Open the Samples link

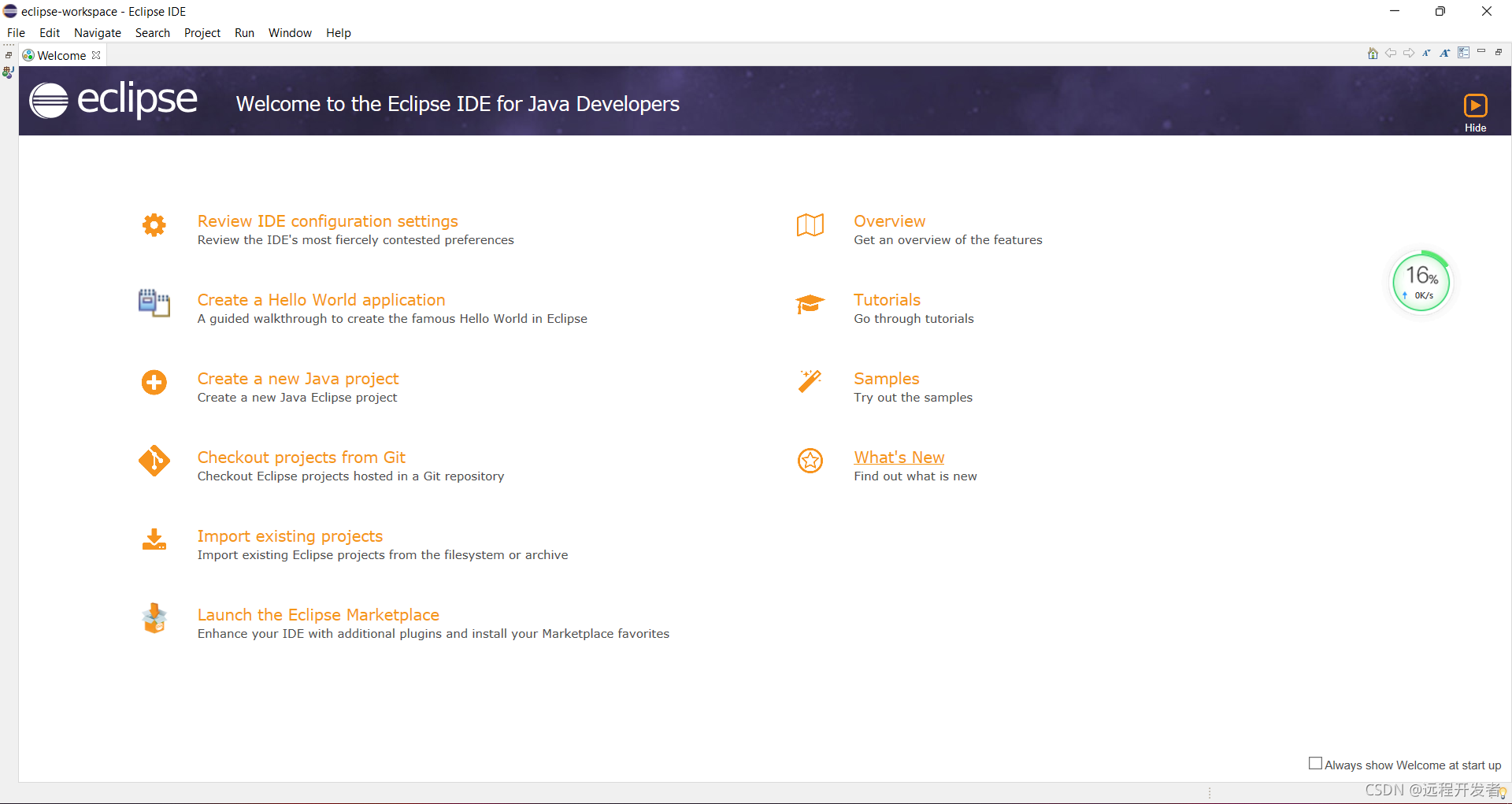coord(887,379)
